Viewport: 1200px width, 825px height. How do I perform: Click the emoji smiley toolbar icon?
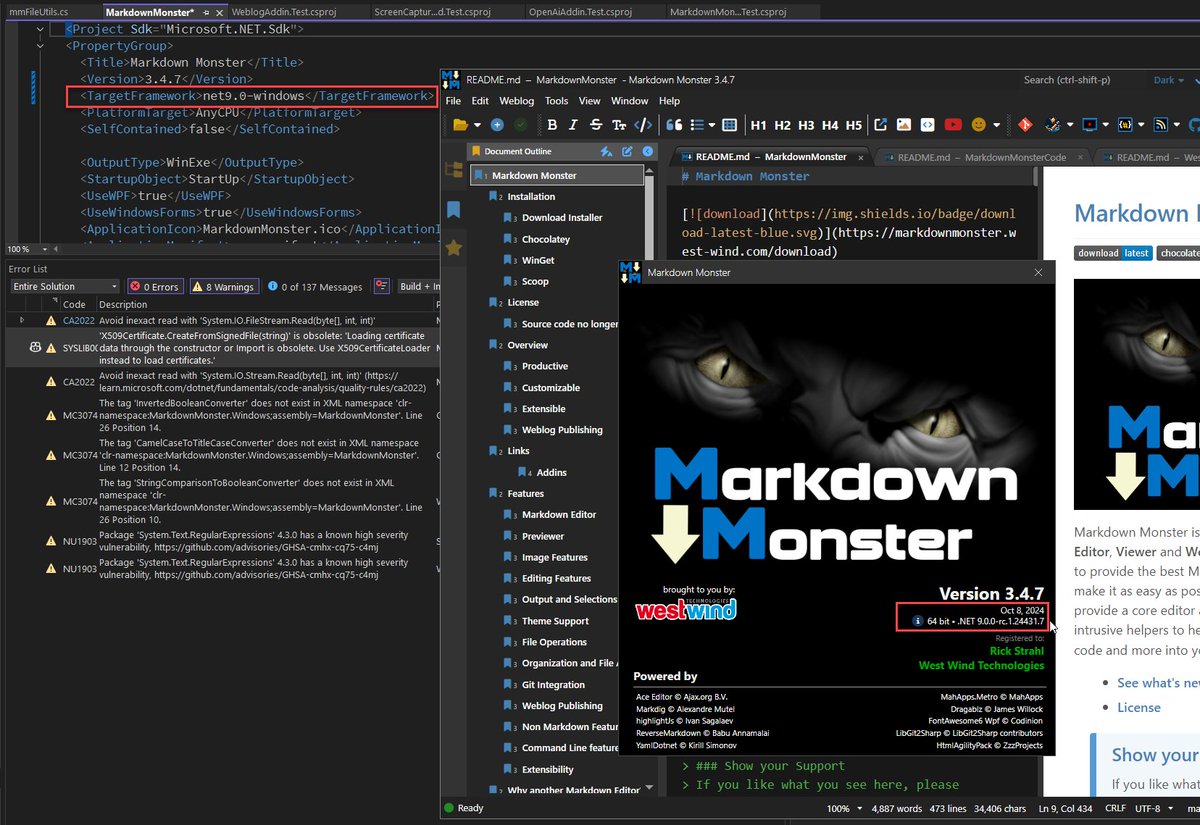[978, 125]
